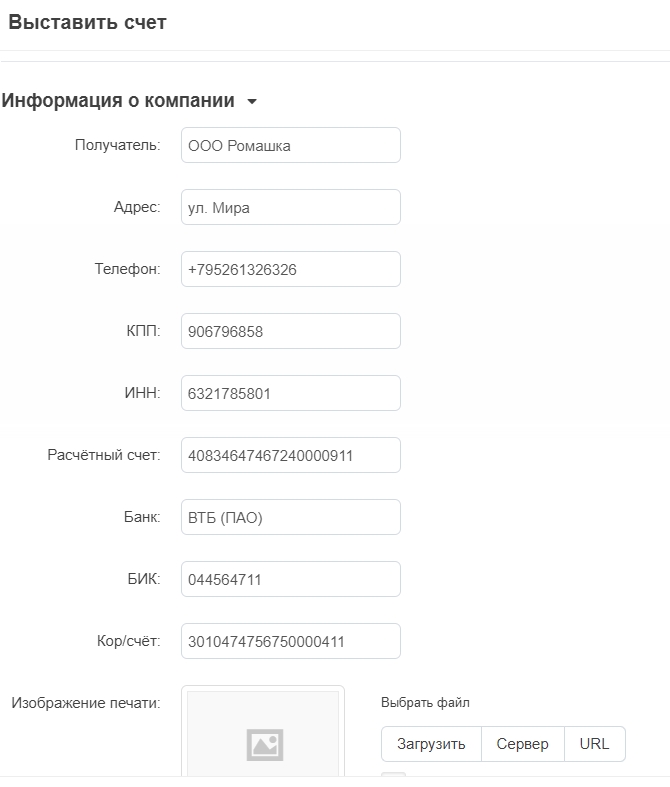Click the Изображение печати preview thumbnail
Viewport: 670px width, 787px height.
click(263, 732)
